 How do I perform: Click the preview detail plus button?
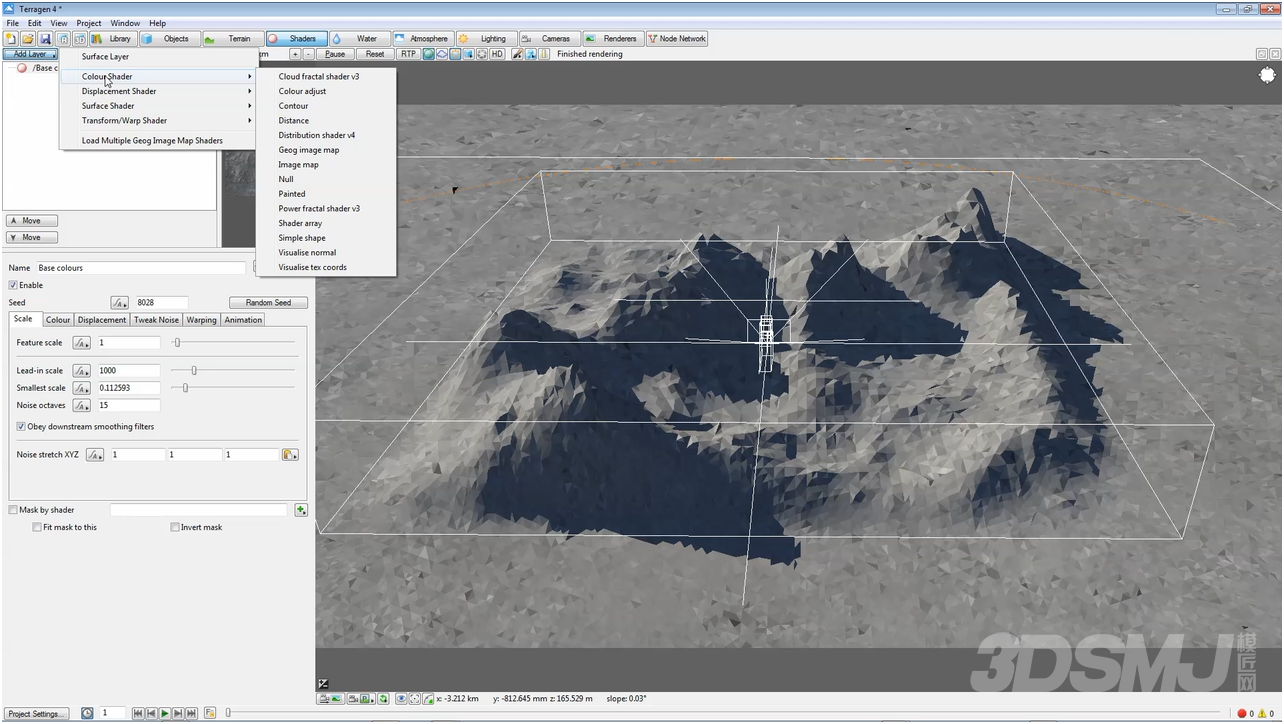click(x=295, y=54)
